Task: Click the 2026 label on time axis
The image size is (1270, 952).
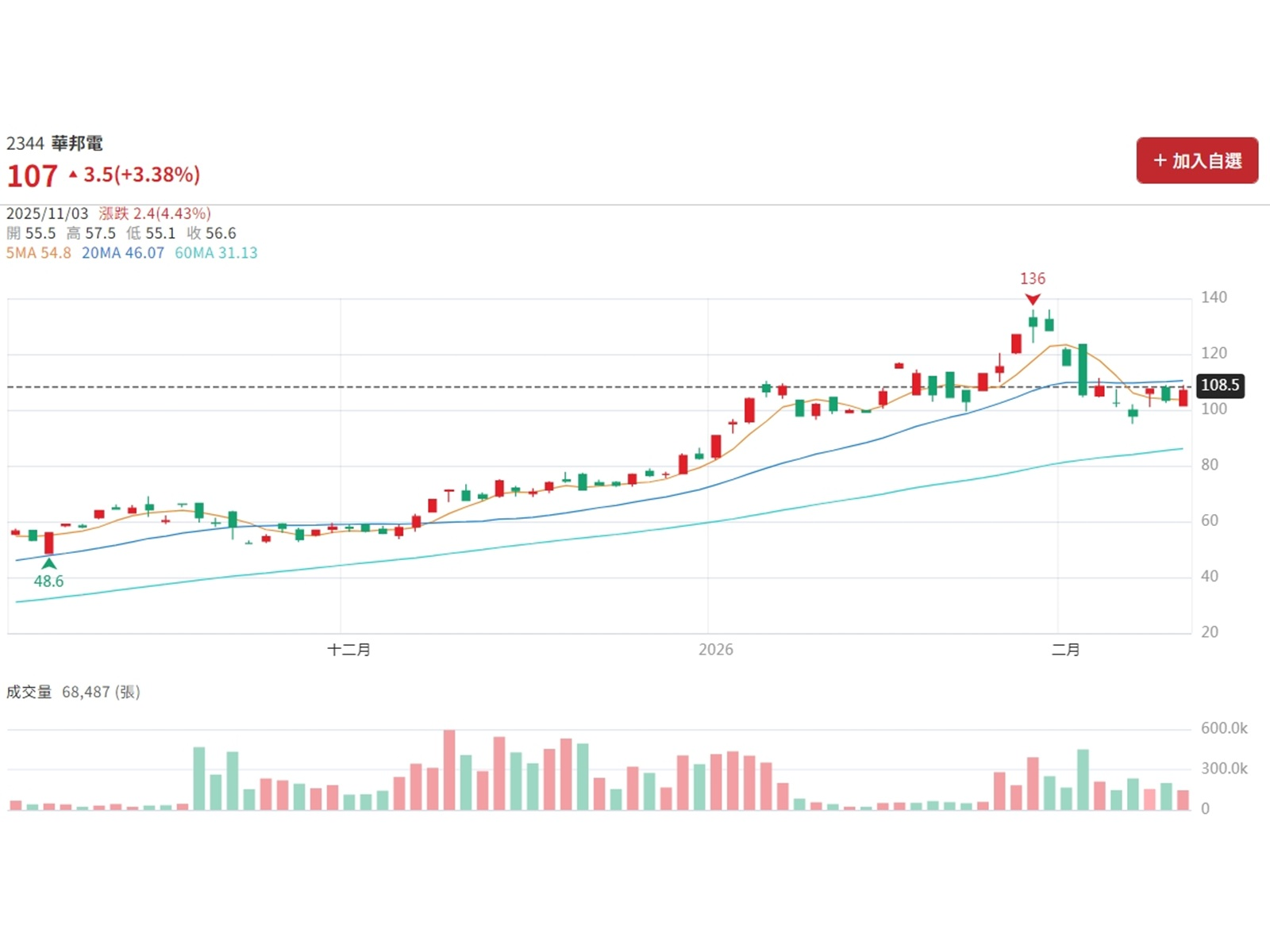Action: pos(715,650)
